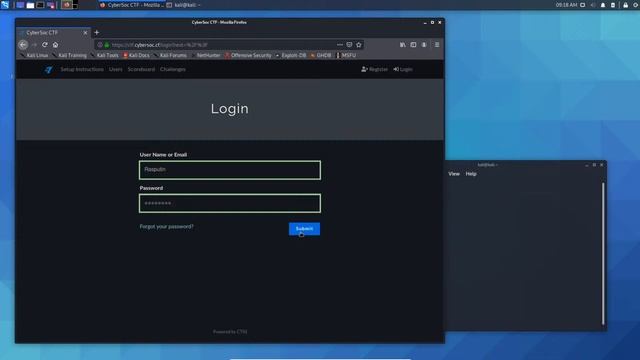Open the Exploit-DB bookmark
640x360 pixels.
pos(291,55)
